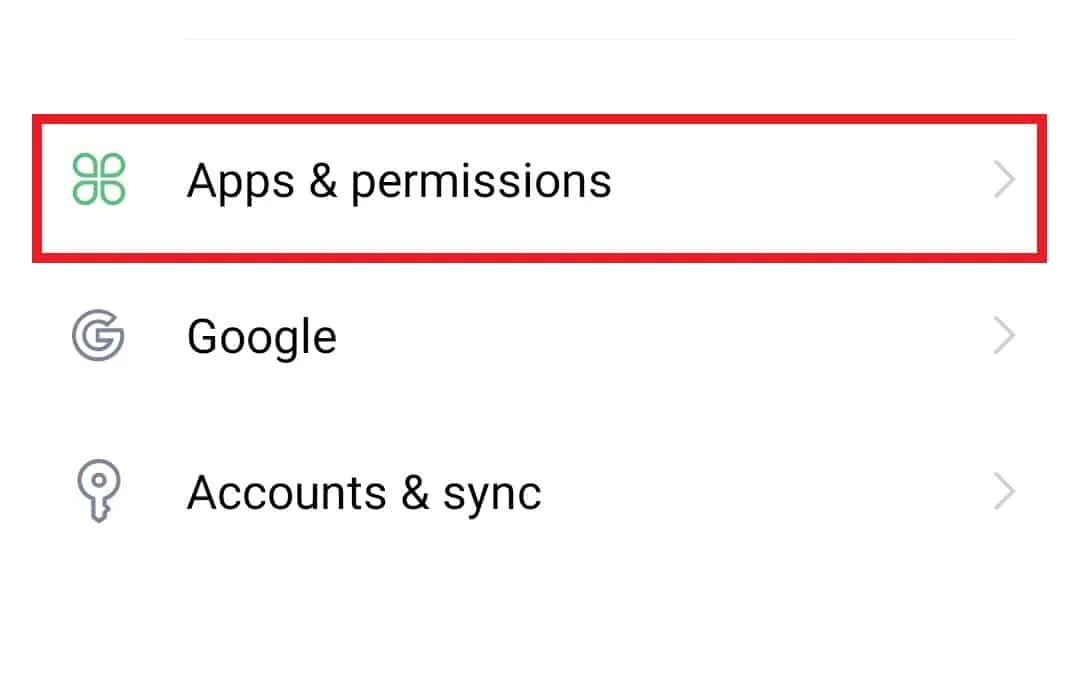Click the "sync" word in last row
Viewport: 1080px width, 679px height.
tap(492, 495)
